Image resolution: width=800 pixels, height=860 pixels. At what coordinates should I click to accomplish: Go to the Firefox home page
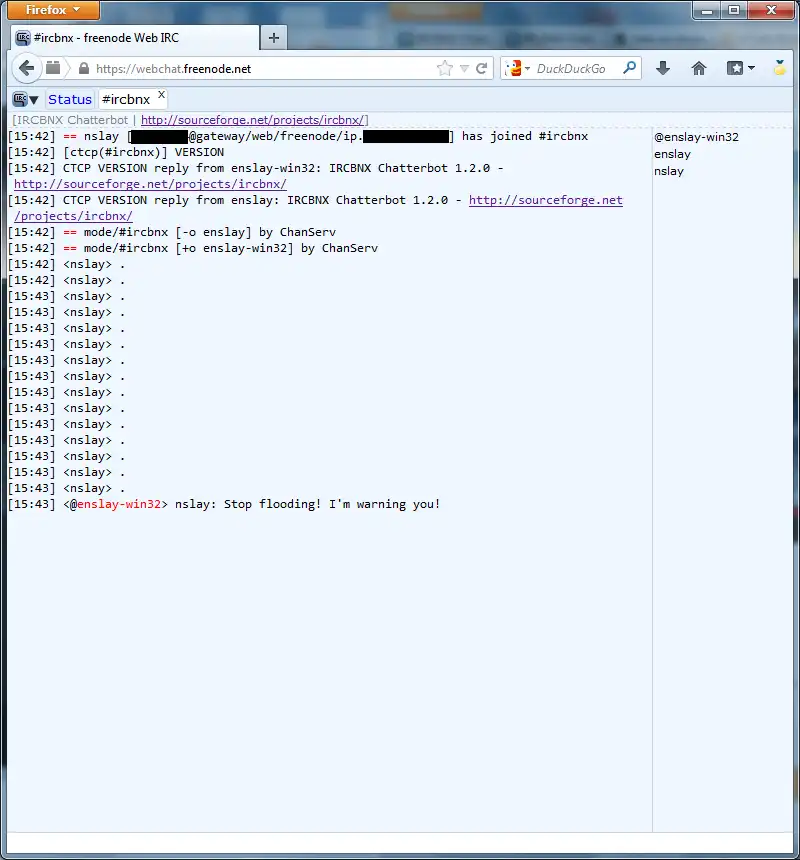[699, 68]
